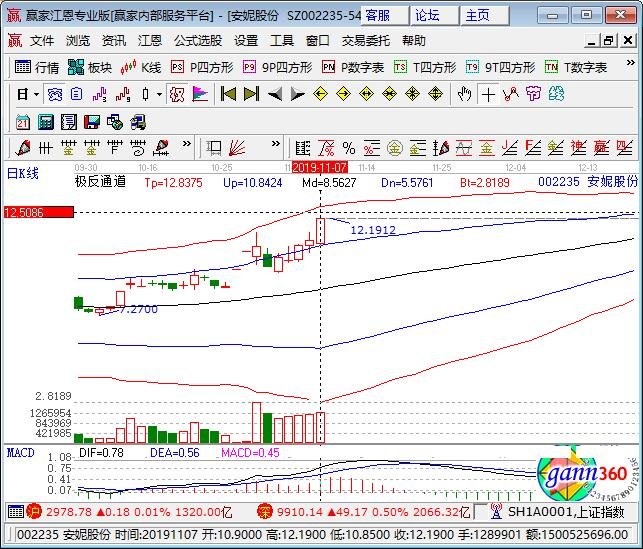Open the 行情 quotes view

click(x=37, y=67)
